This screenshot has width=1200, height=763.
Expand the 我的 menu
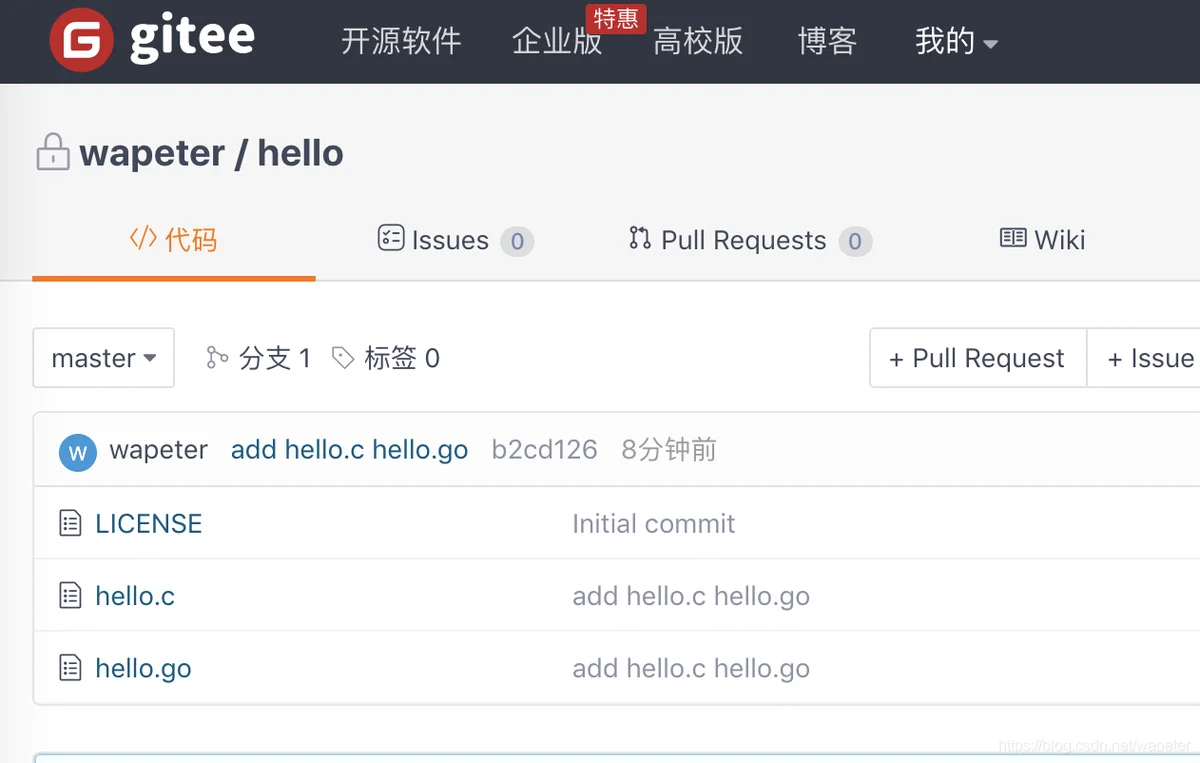pyautogui.click(x=956, y=41)
